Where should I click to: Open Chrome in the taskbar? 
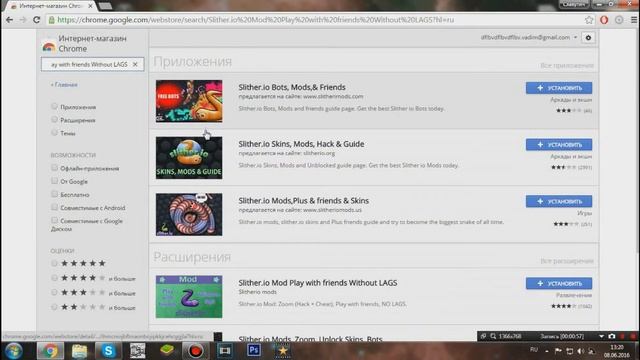click(50, 351)
